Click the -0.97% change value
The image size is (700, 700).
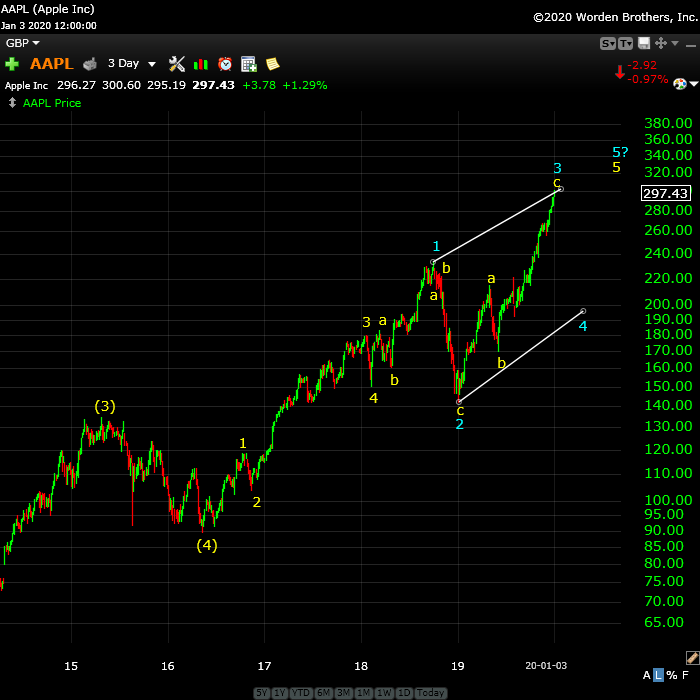(x=647, y=79)
